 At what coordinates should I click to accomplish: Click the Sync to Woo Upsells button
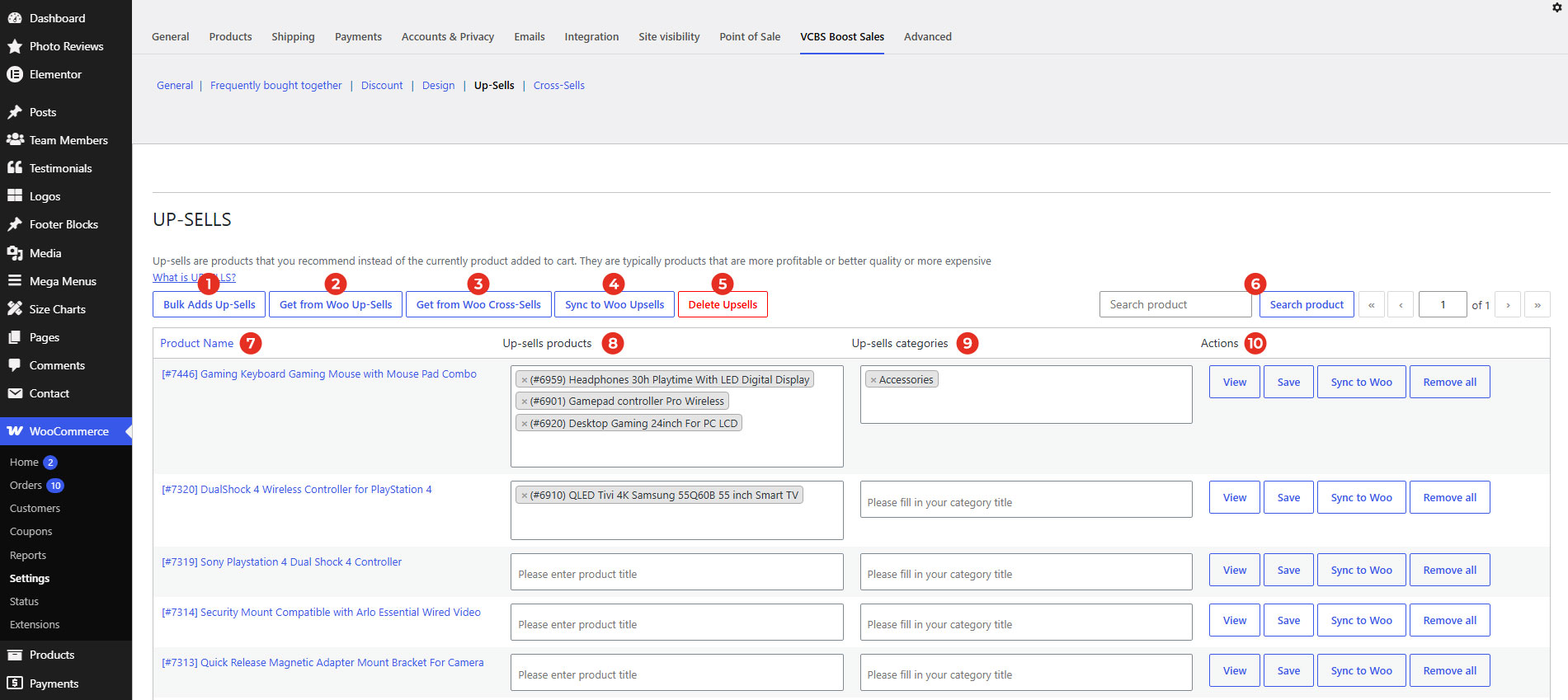point(614,305)
